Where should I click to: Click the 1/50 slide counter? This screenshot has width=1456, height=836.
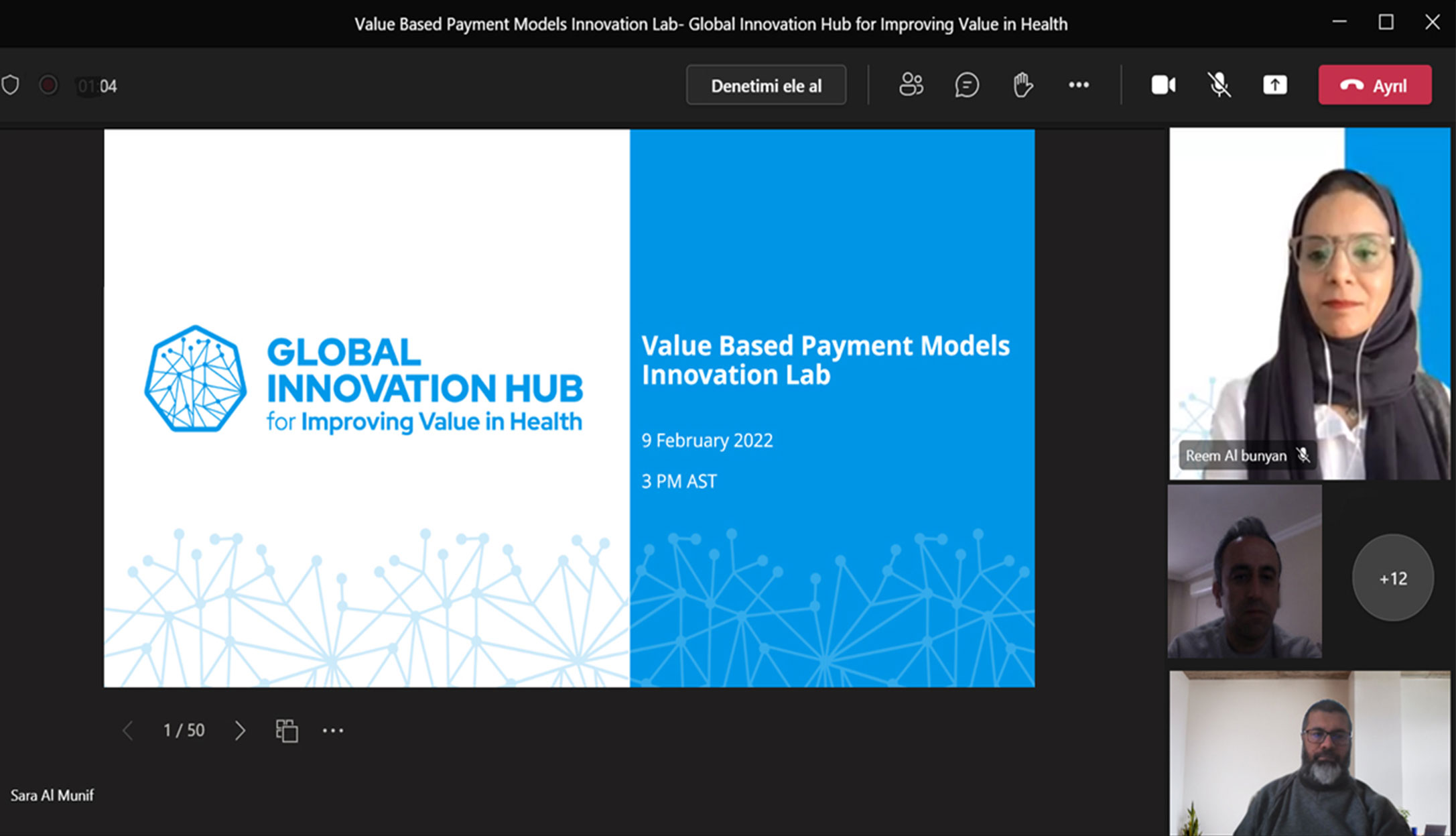(183, 730)
